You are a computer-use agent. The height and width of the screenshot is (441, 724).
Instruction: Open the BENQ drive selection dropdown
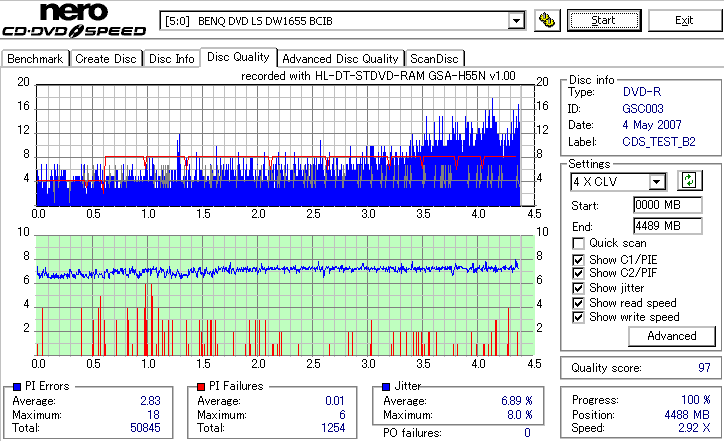(x=516, y=21)
